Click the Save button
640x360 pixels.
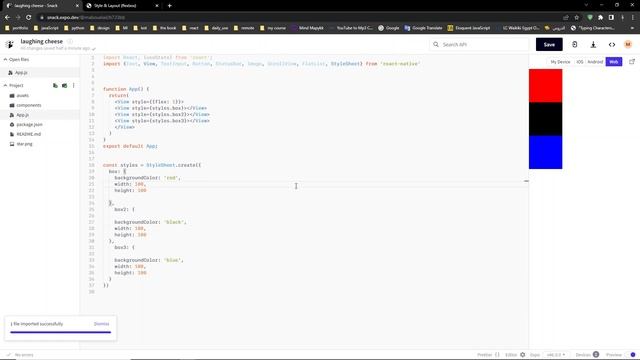click(x=549, y=44)
